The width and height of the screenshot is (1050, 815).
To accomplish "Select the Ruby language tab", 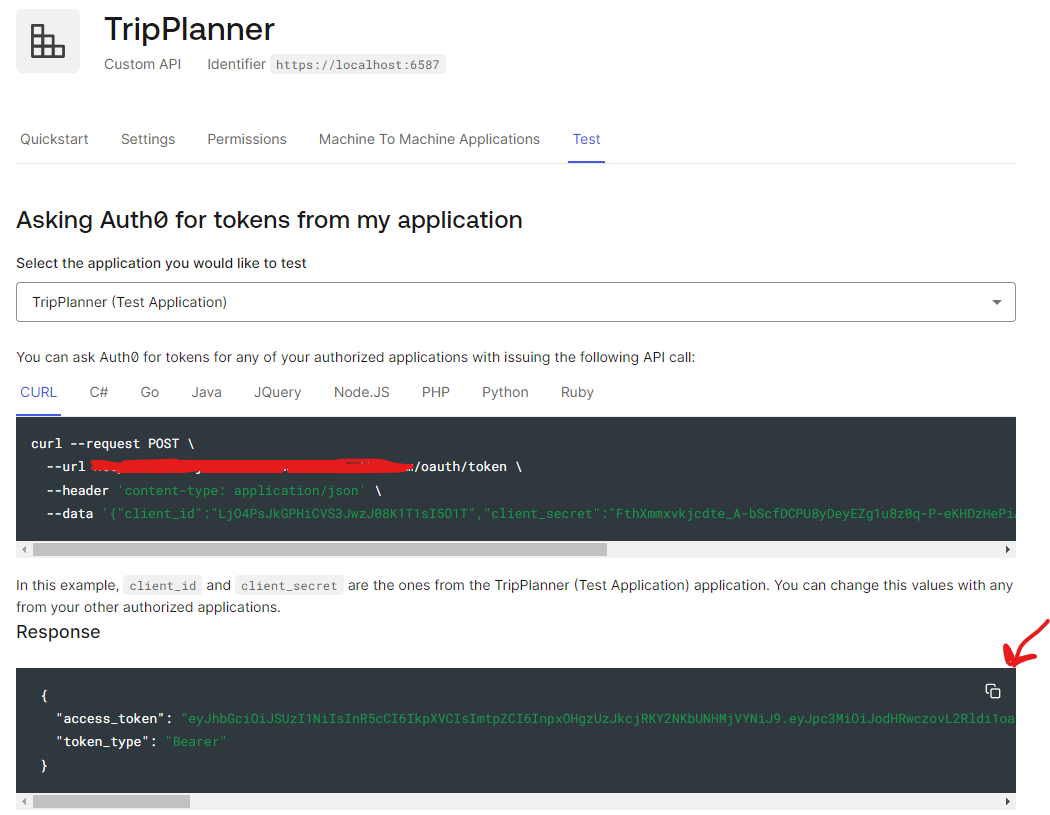I will click(x=576, y=392).
